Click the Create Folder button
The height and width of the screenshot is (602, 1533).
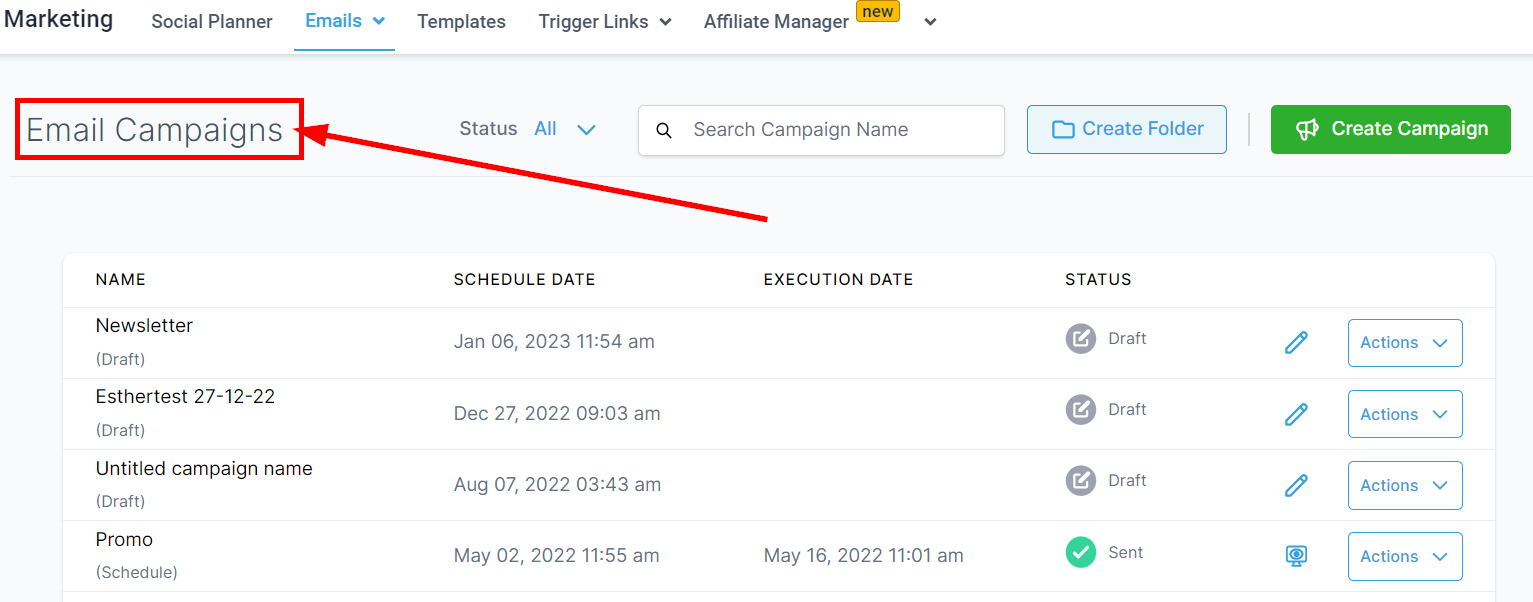[x=1126, y=129]
